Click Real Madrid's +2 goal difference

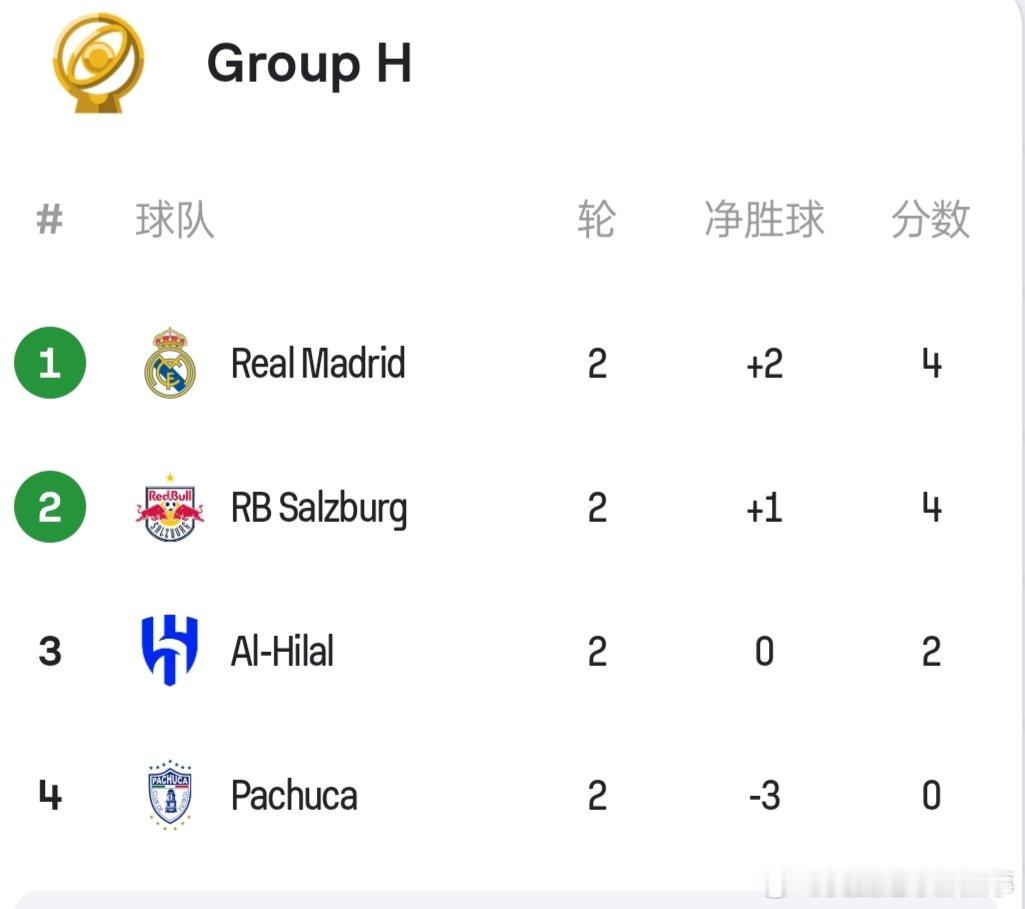point(764,364)
